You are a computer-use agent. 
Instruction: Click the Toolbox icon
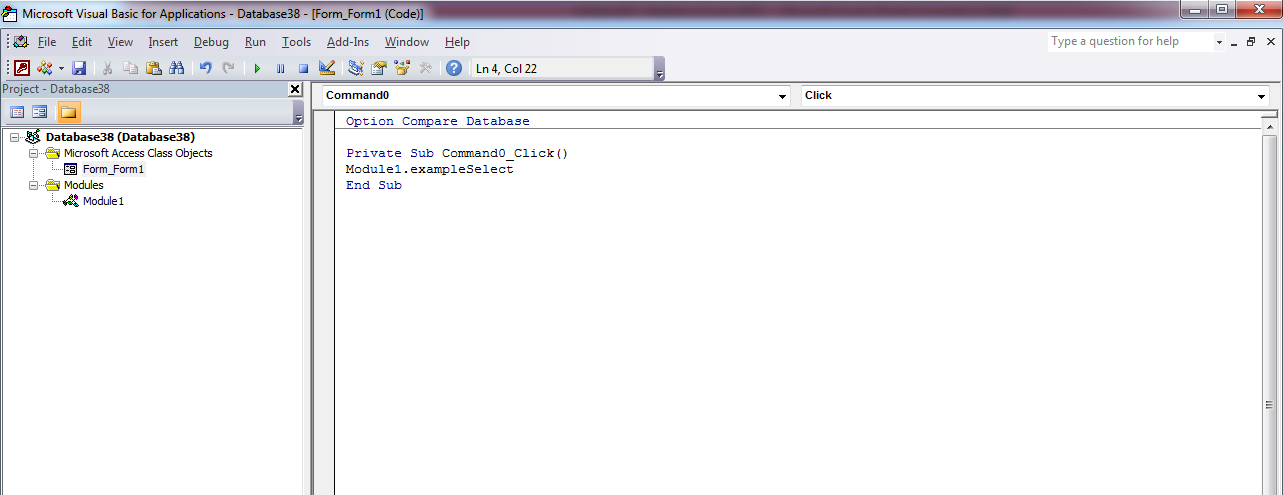coord(425,68)
